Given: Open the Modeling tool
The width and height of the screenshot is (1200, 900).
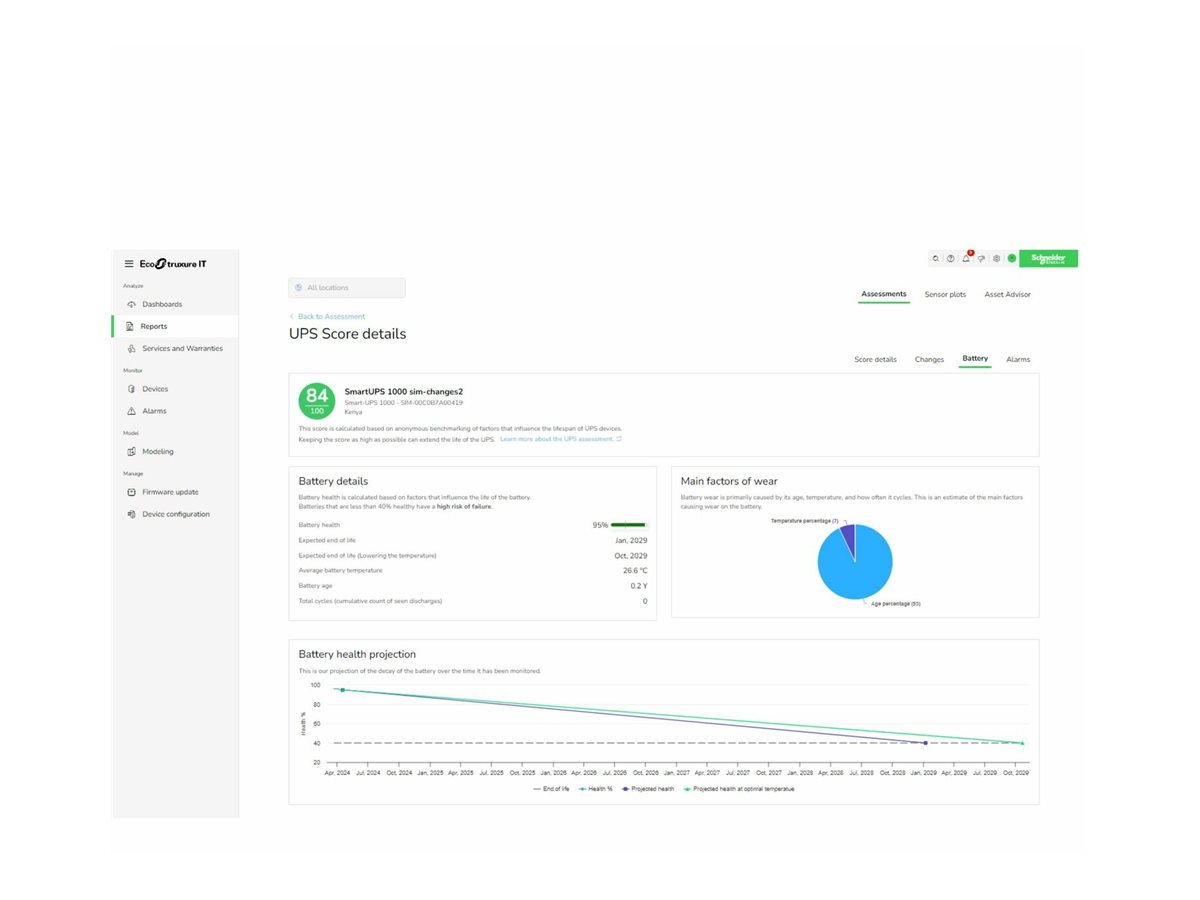Looking at the screenshot, I should coord(160,451).
